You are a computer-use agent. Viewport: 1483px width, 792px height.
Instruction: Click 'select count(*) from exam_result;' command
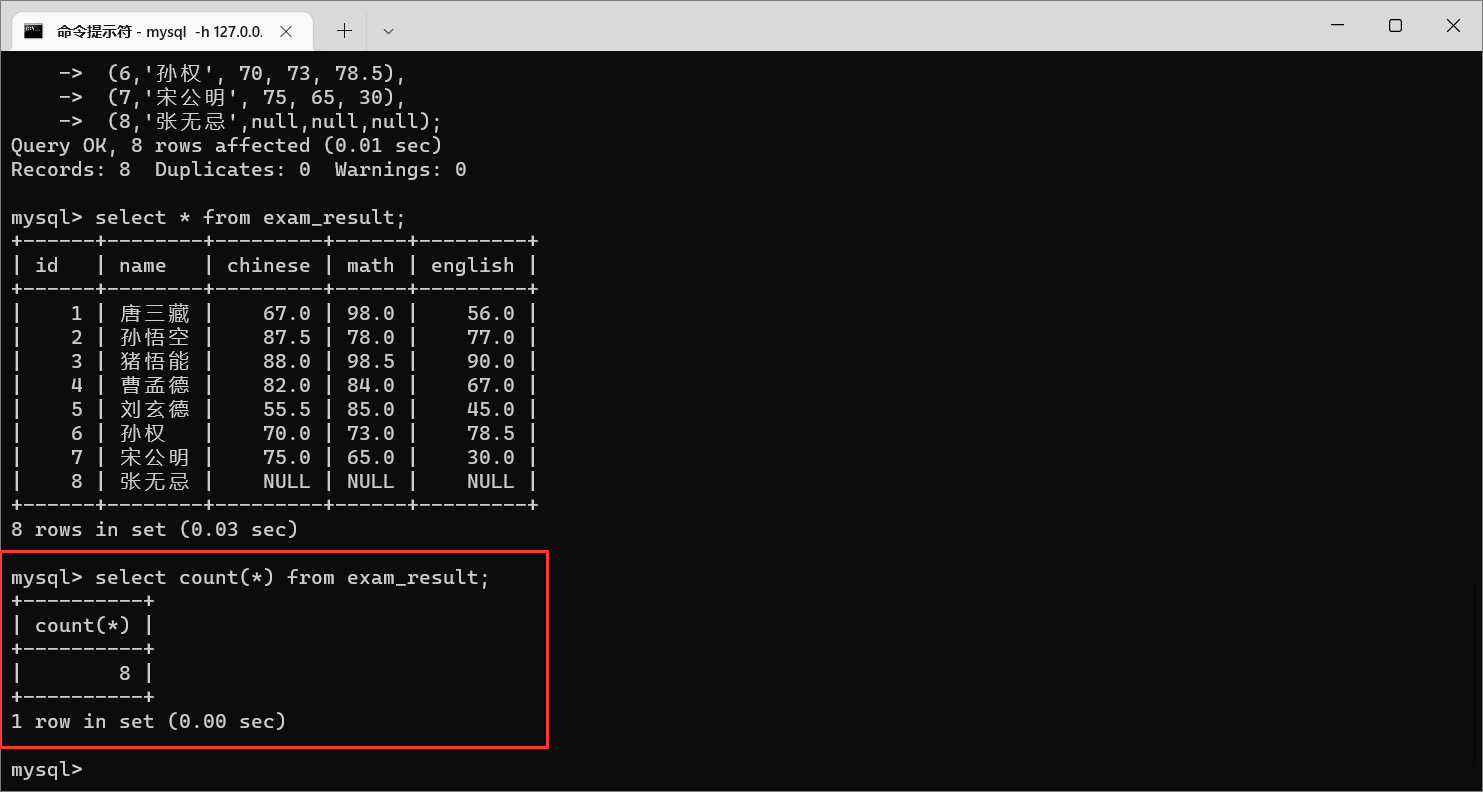point(292,577)
